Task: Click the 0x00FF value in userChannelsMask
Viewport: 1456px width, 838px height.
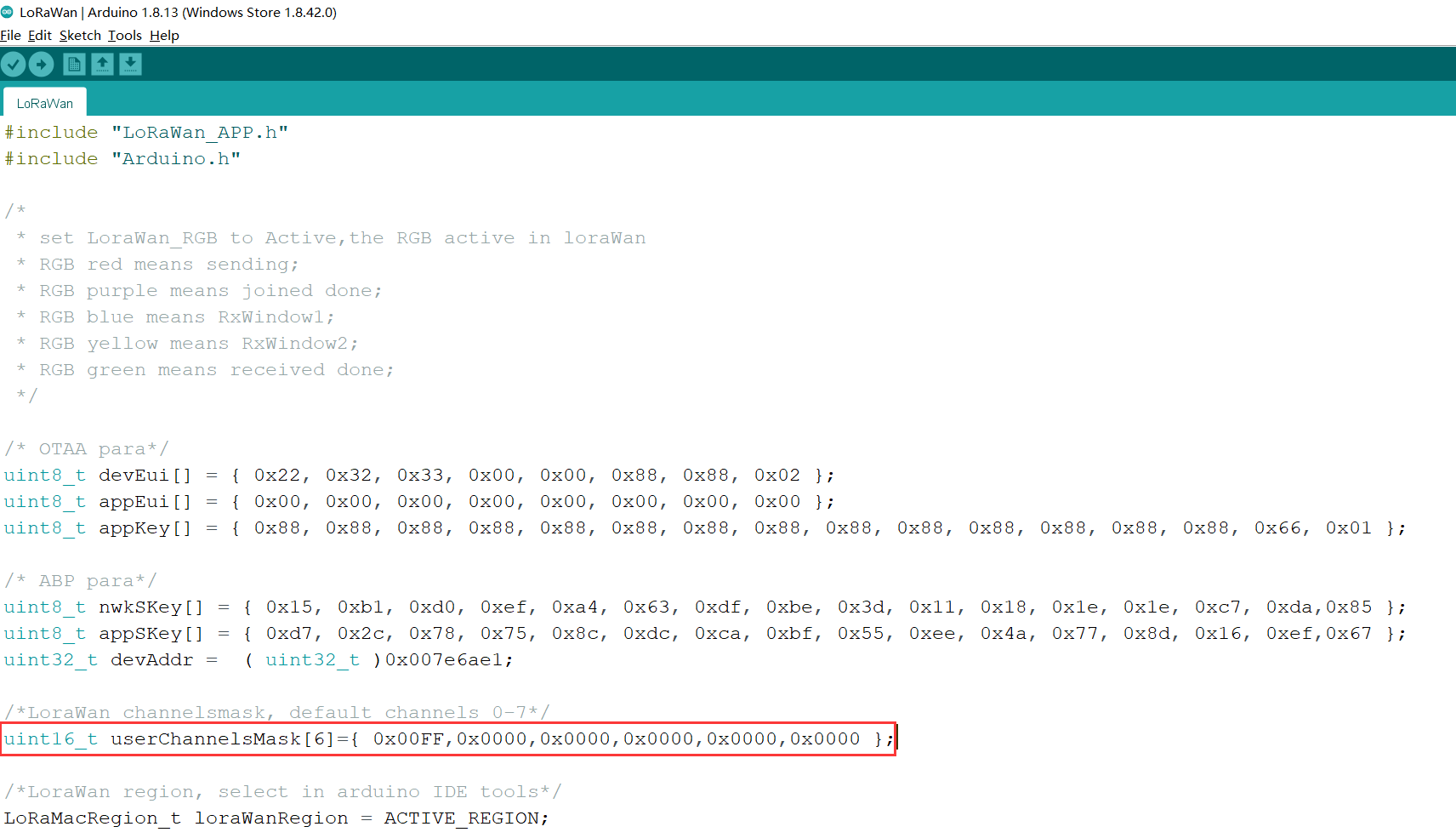Action: click(408, 739)
